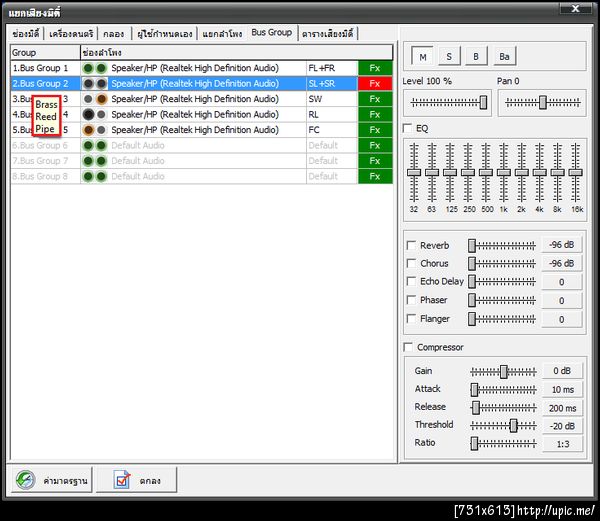The width and height of the screenshot is (600, 521).
Task: Click the Pan slider handle
Action: tap(543, 102)
